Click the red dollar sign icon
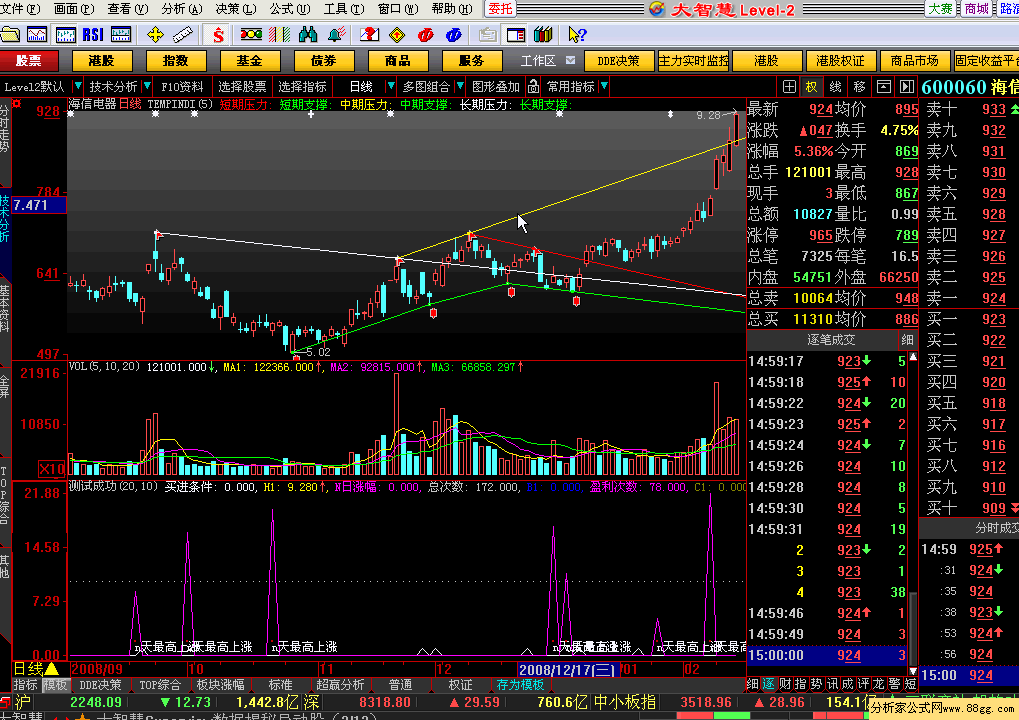 [218, 34]
